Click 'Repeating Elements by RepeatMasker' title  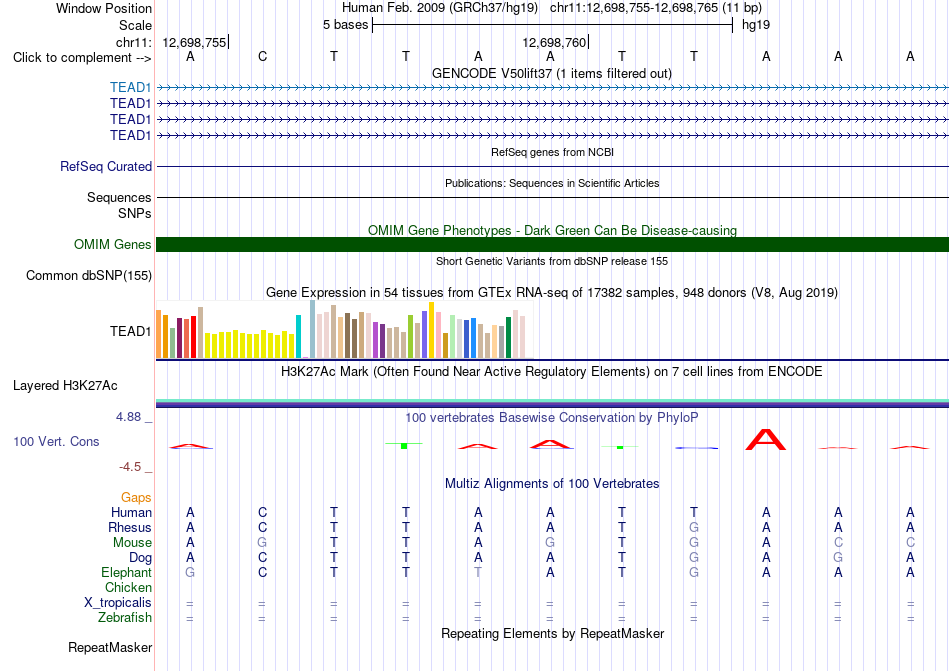coord(552,633)
